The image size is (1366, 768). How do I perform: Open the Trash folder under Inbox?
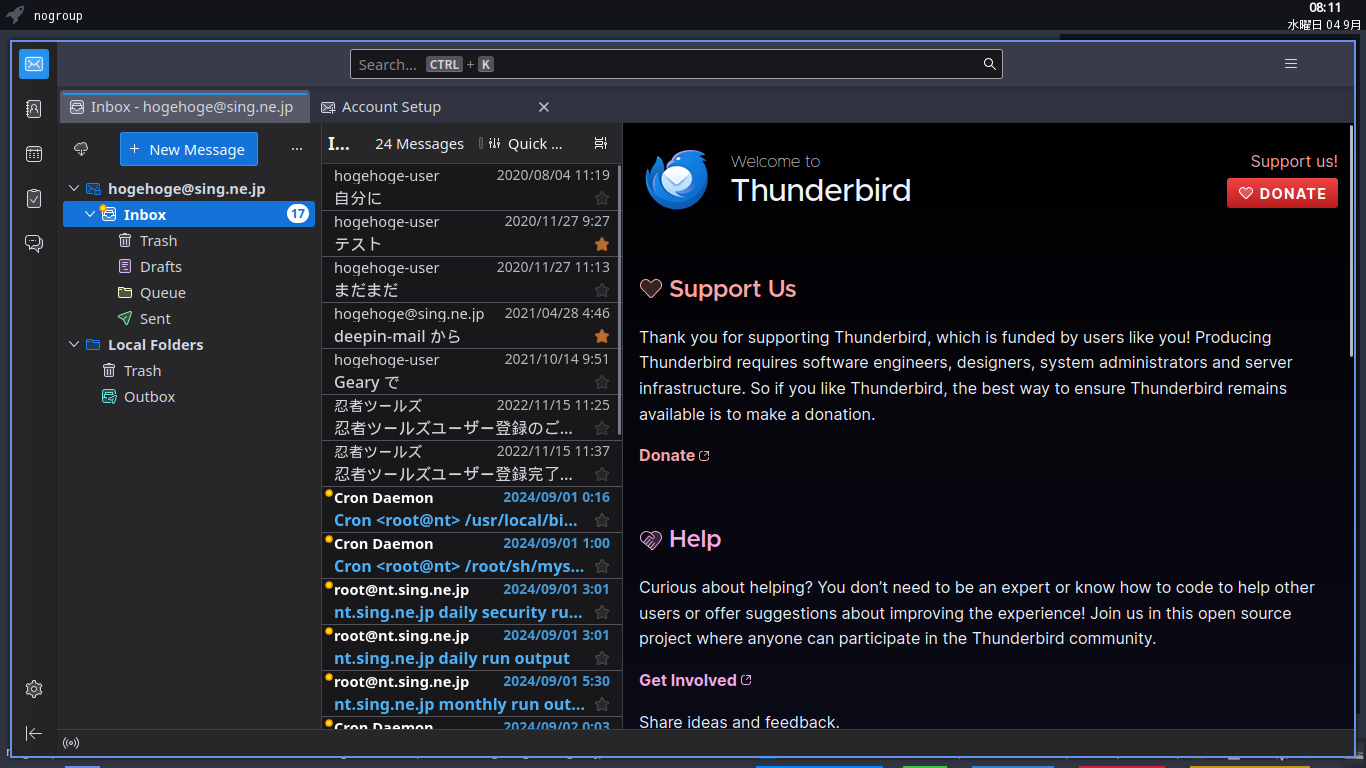(189, 241)
